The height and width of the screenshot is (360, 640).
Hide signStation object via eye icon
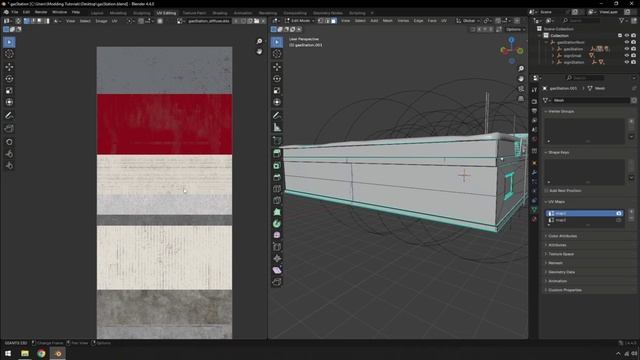627,62
